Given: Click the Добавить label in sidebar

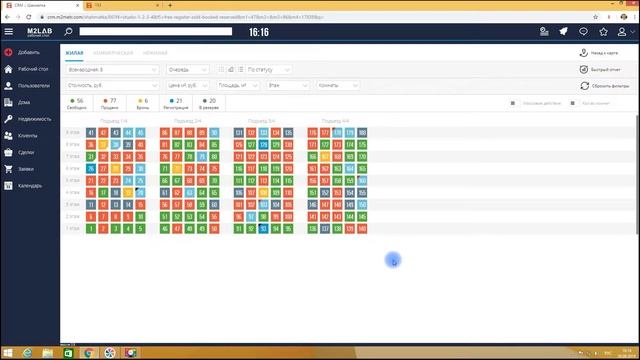Looking at the screenshot, I should coord(29,52).
